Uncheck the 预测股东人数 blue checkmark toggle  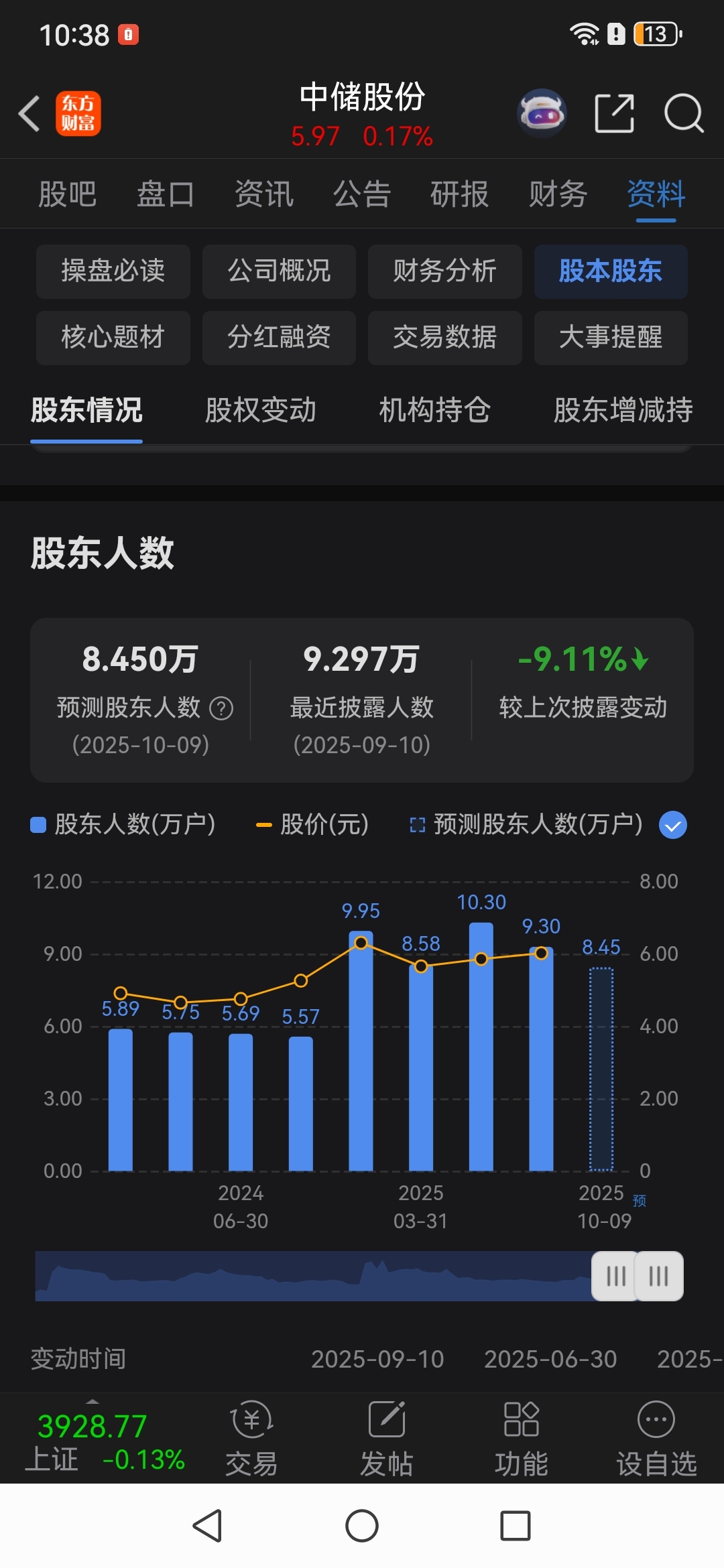(673, 825)
